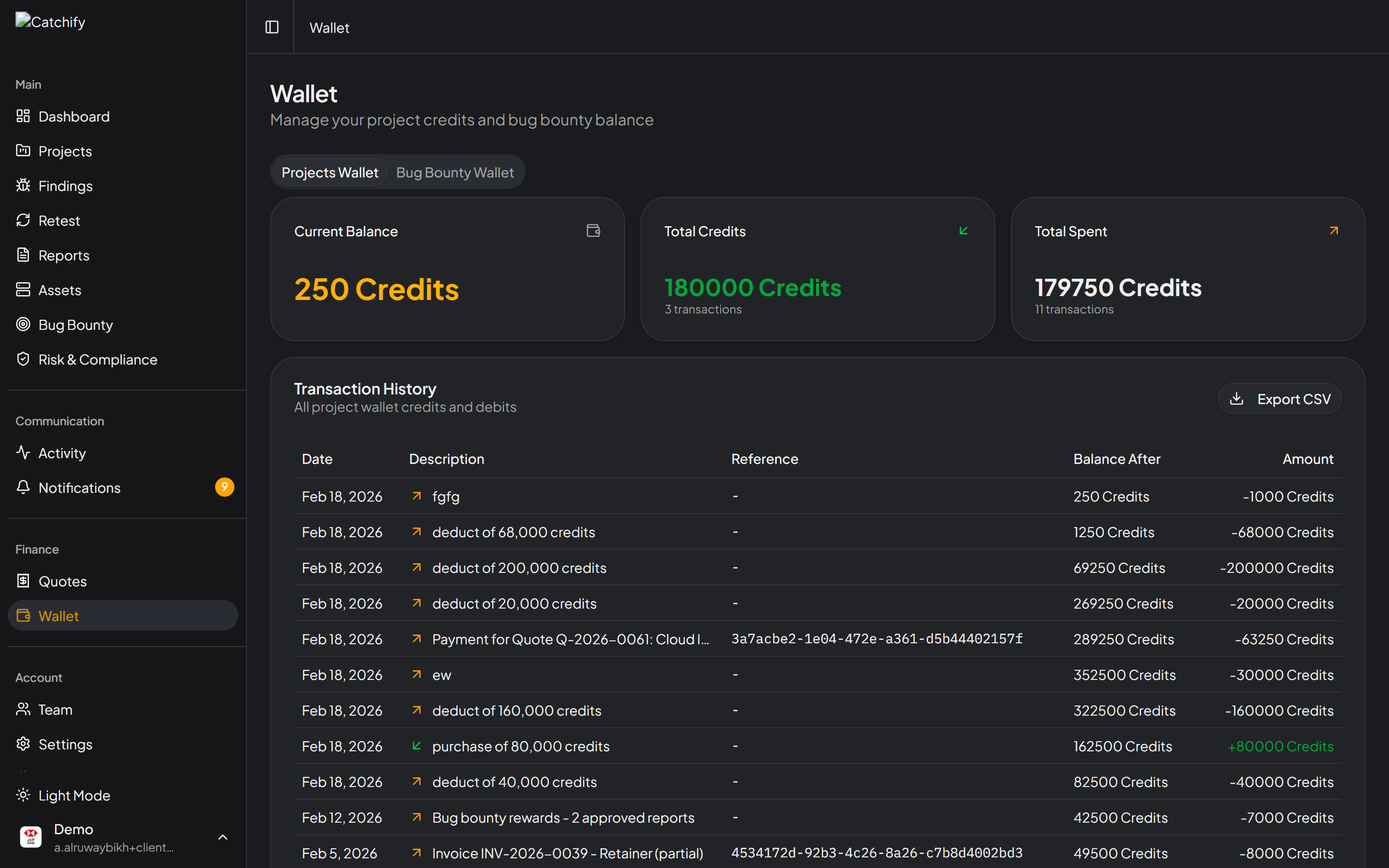This screenshot has height=868, width=1389.
Task: Collapse the sidebar using the panel icon
Action: pos(272,27)
